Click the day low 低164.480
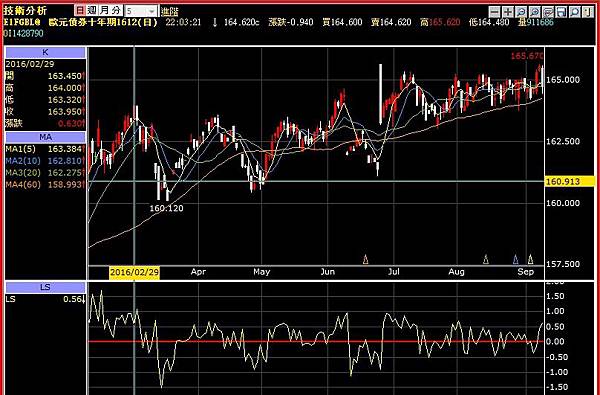 pos(489,23)
